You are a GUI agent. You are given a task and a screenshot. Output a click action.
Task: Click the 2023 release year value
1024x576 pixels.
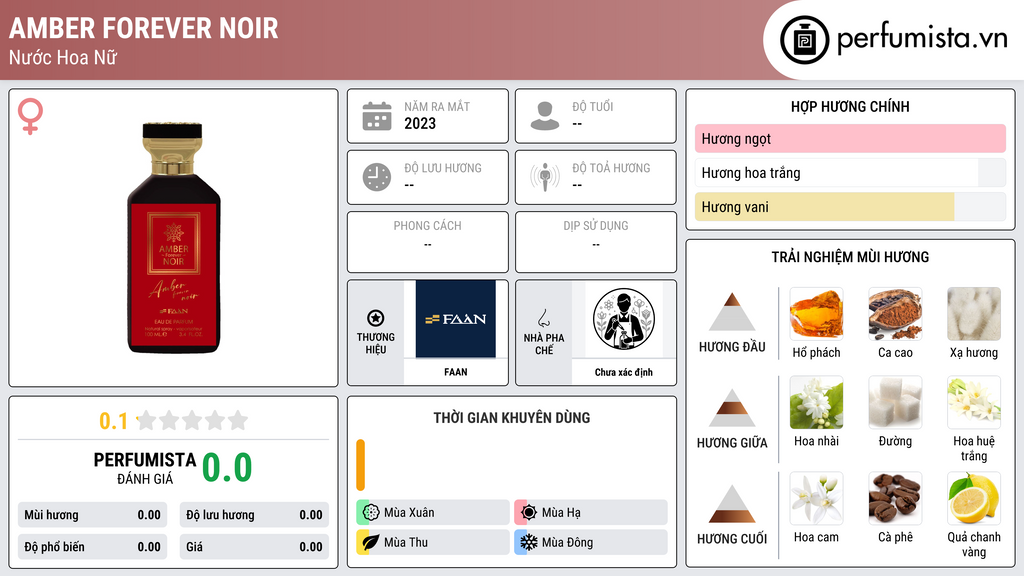pyautogui.click(x=420, y=123)
